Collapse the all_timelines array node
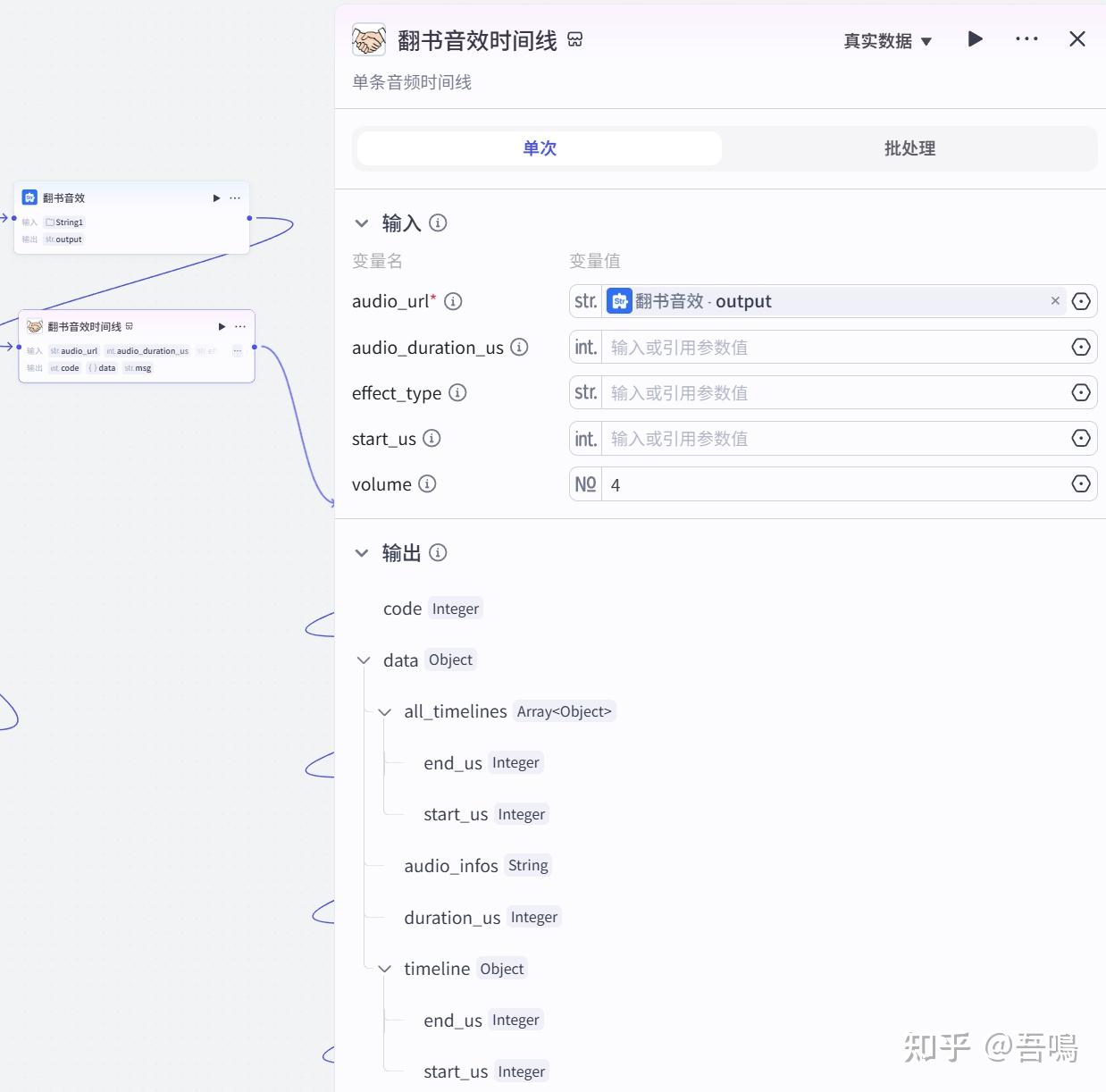Screen dimensions: 1106x1092 385,712
